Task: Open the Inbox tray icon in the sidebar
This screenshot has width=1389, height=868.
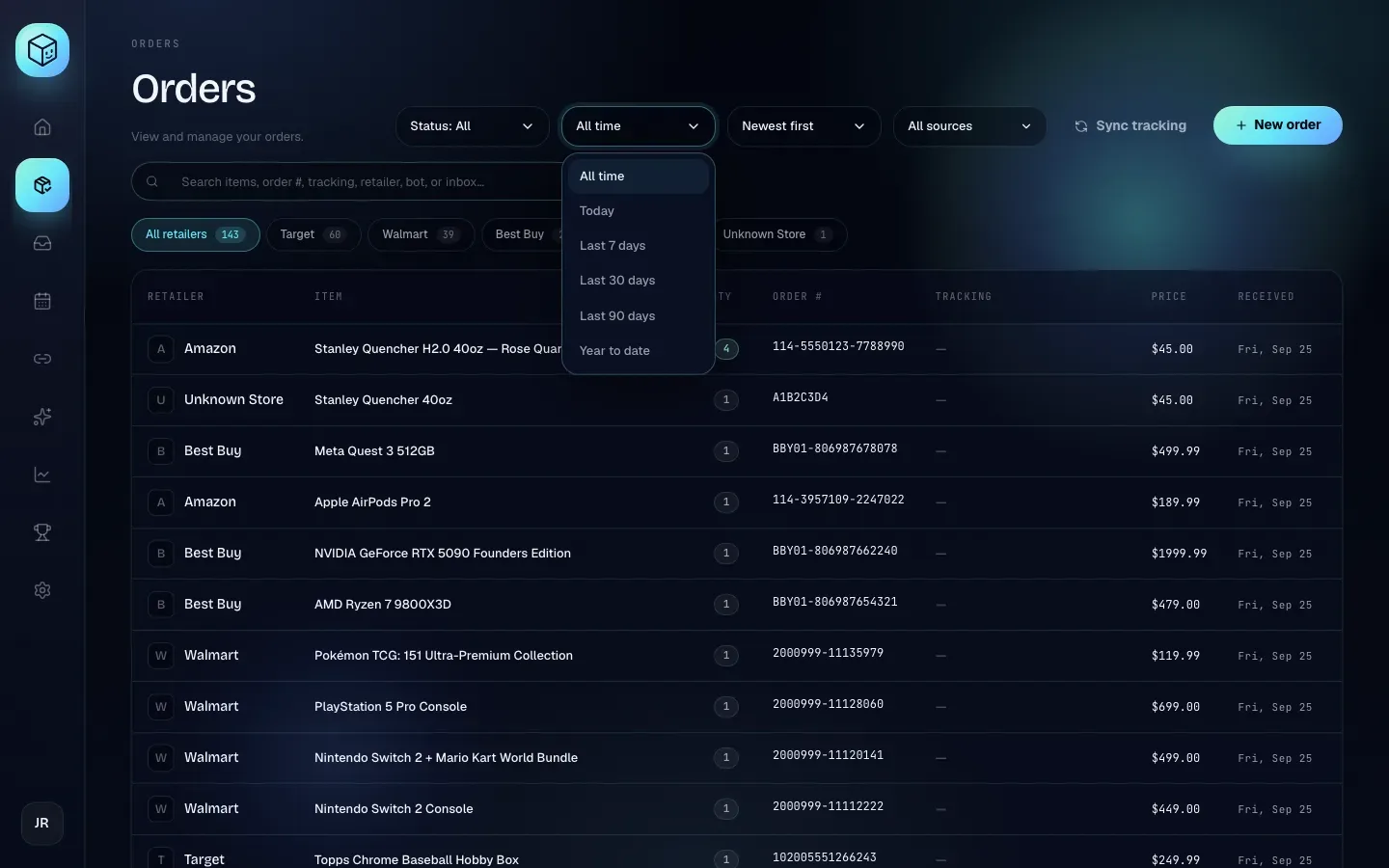Action: point(42,243)
